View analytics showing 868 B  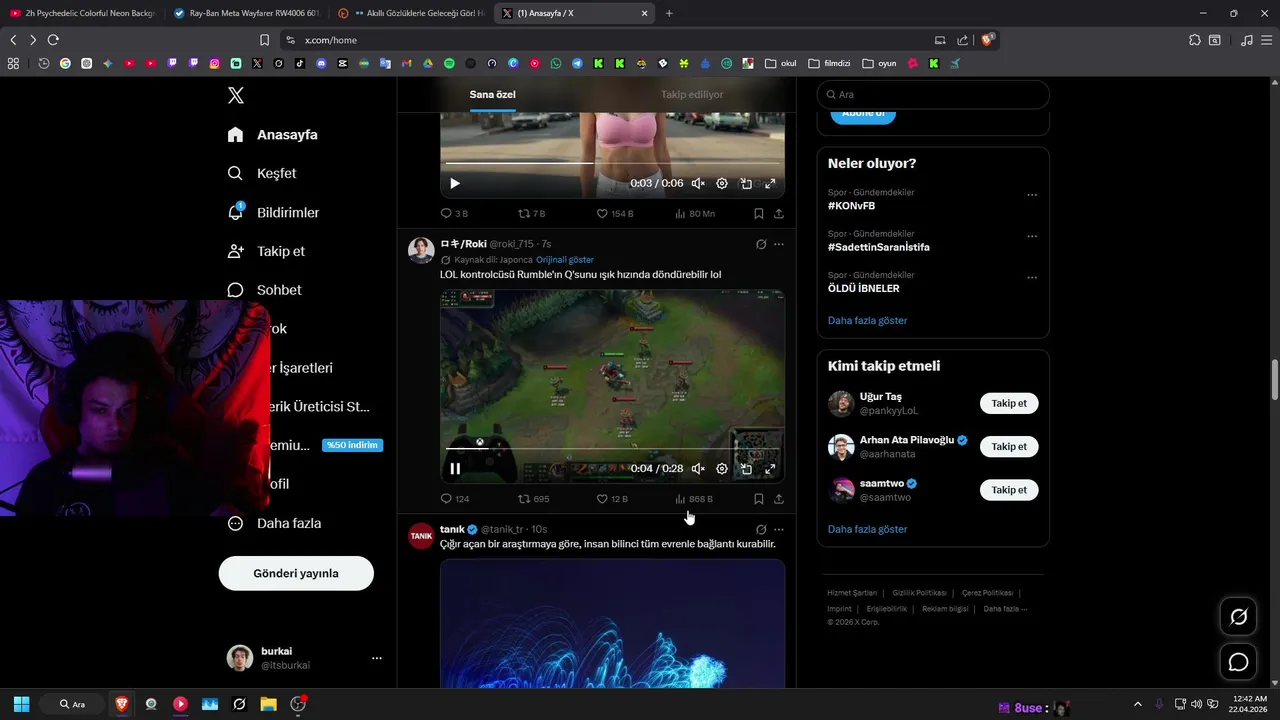(x=693, y=498)
